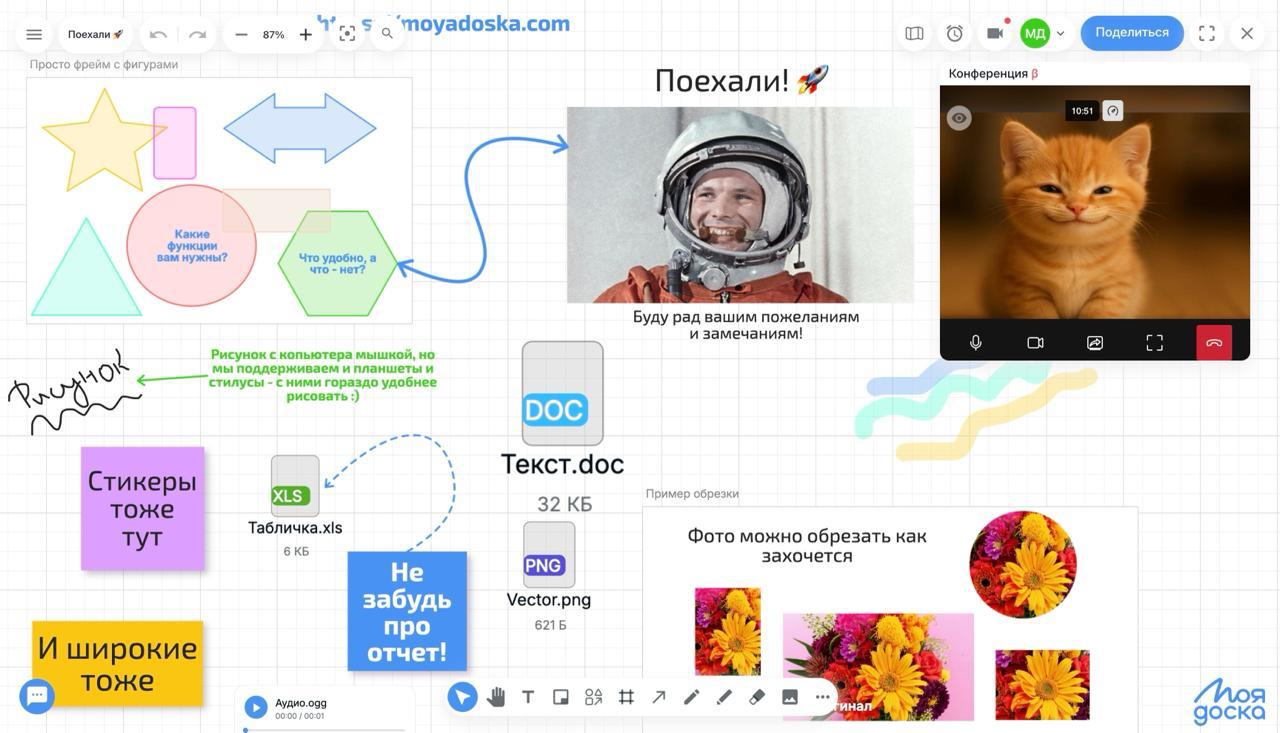
Task: Open the hamburger main menu
Action: [x=34, y=34]
